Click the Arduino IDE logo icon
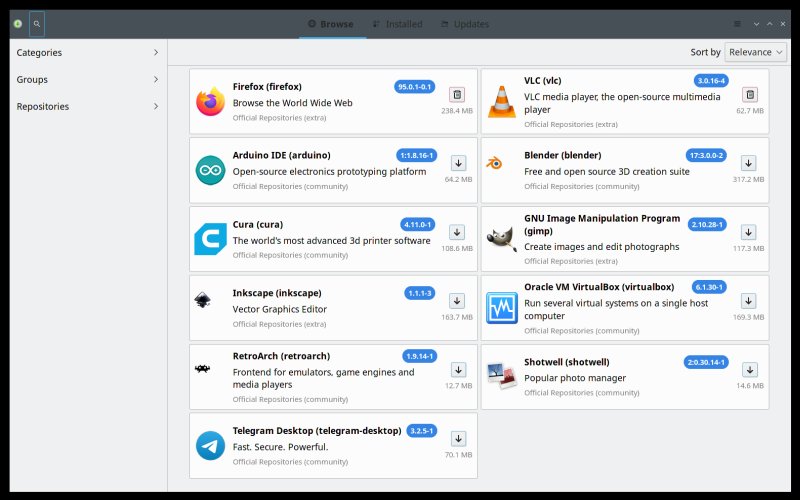800x500 pixels. pyautogui.click(x=210, y=170)
